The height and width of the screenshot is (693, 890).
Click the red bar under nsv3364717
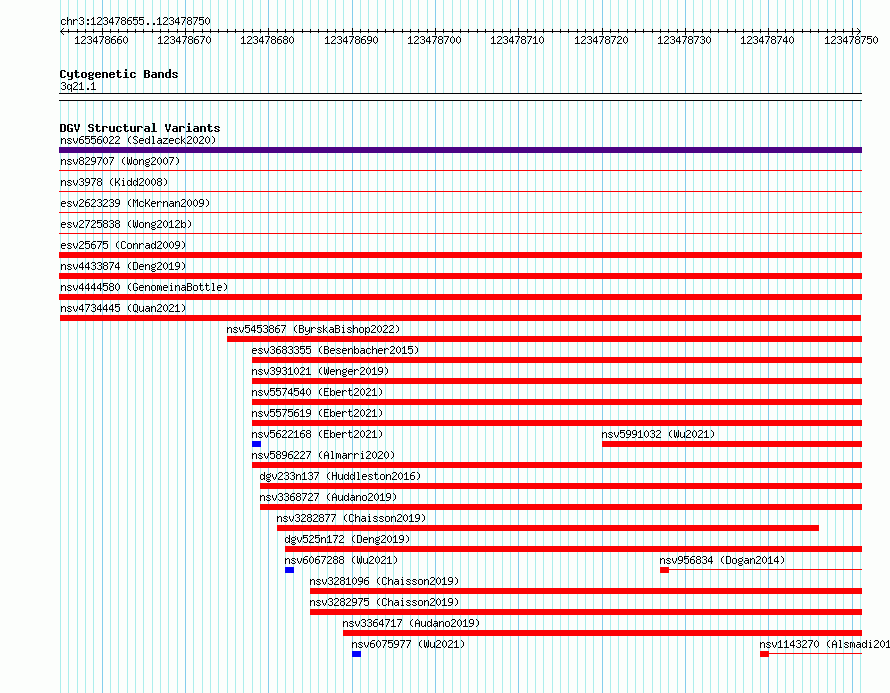click(602, 633)
